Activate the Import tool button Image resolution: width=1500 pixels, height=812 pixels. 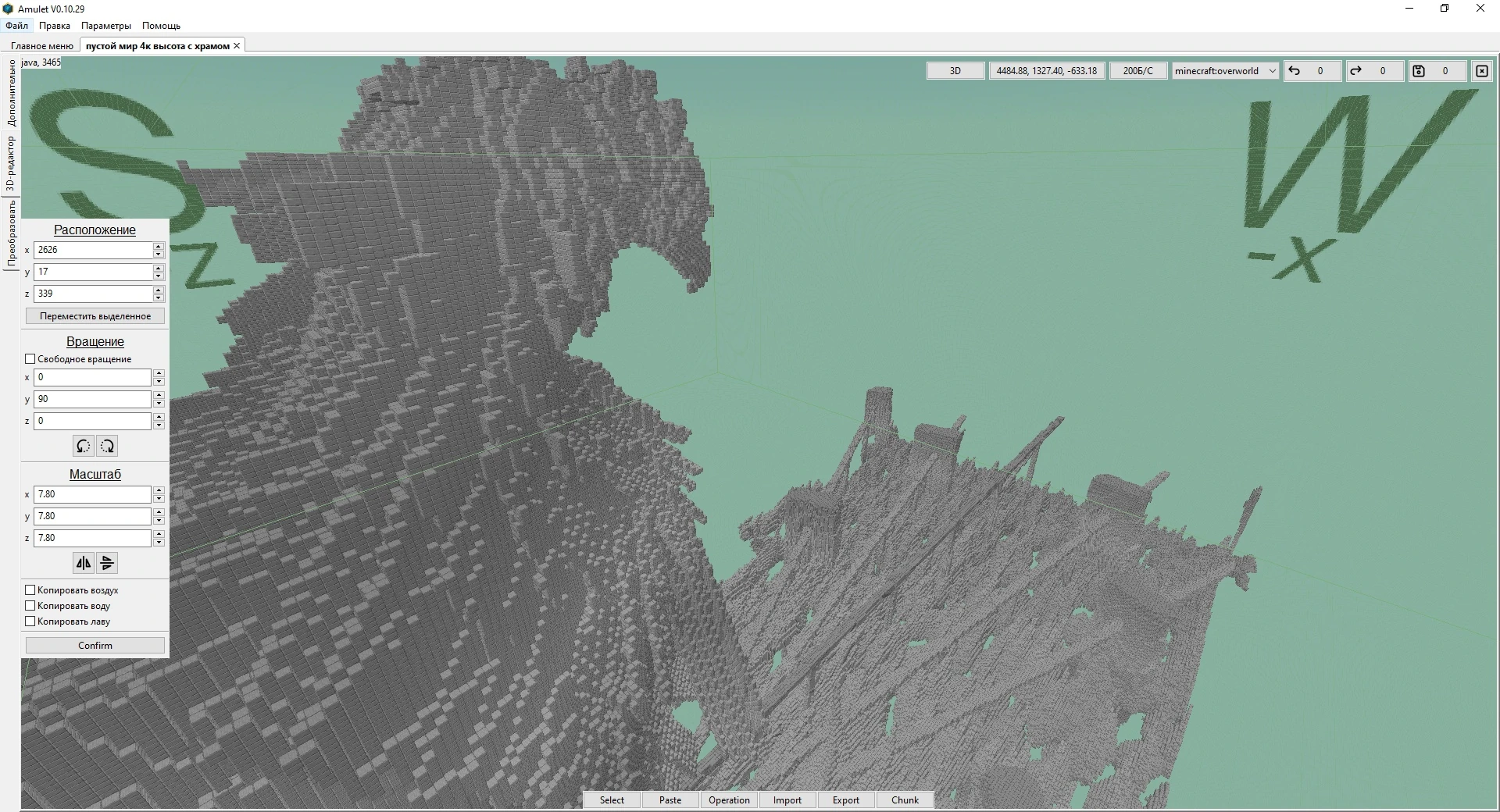pyautogui.click(x=787, y=800)
